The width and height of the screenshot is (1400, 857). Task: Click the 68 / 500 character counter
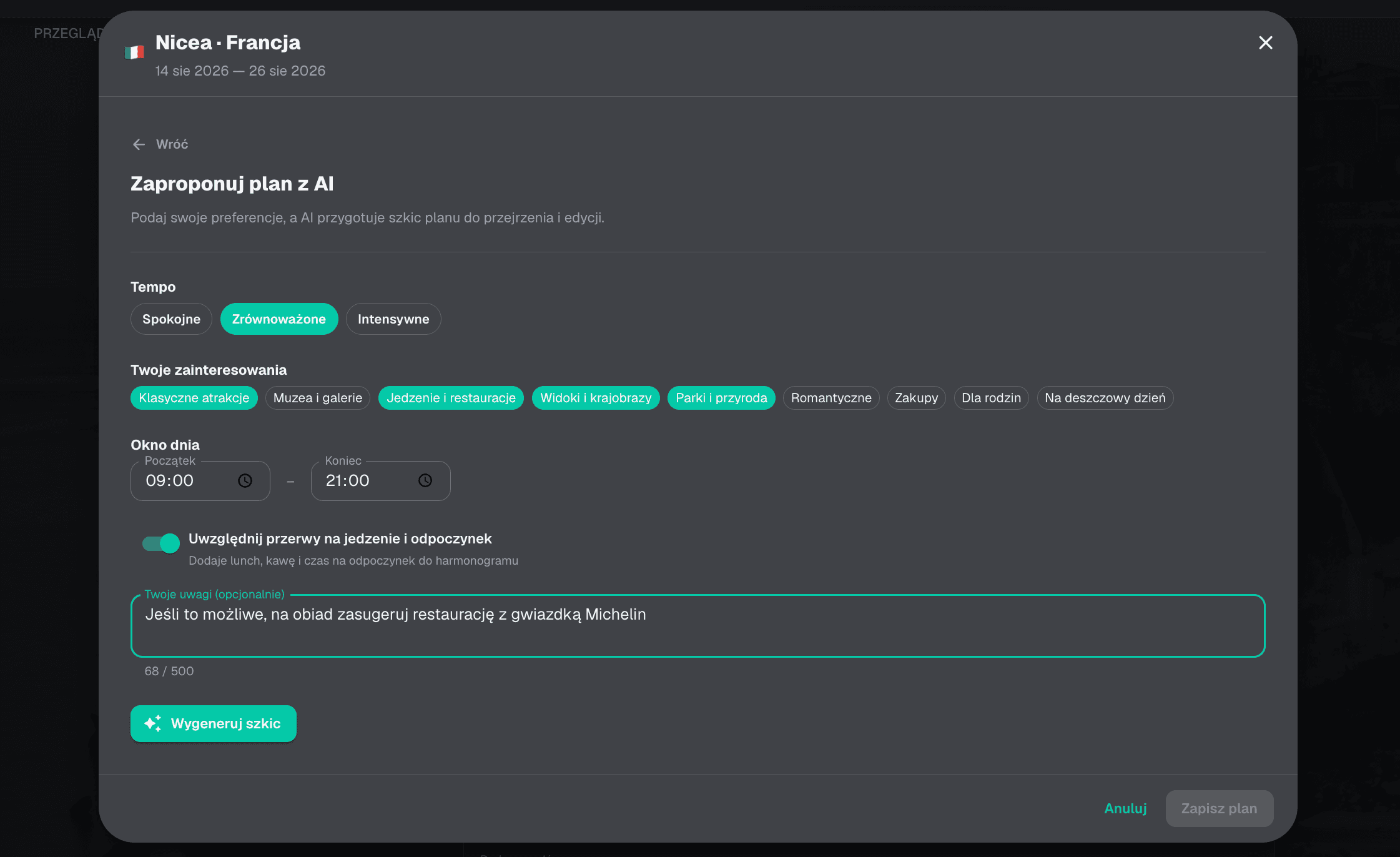point(169,671)
